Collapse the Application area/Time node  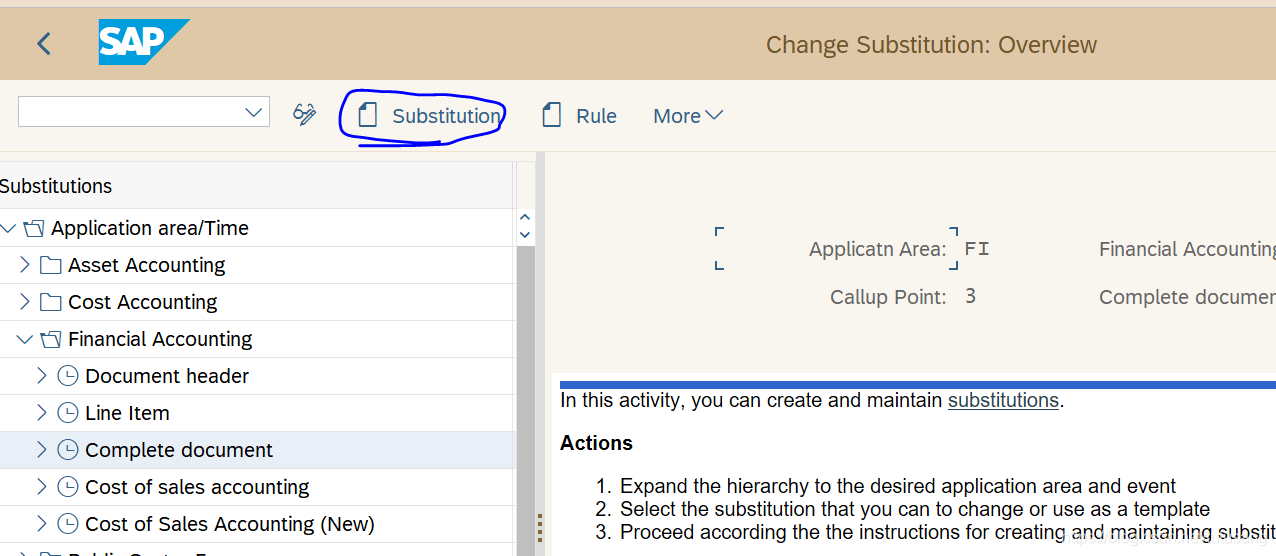[x=8, y=228]
